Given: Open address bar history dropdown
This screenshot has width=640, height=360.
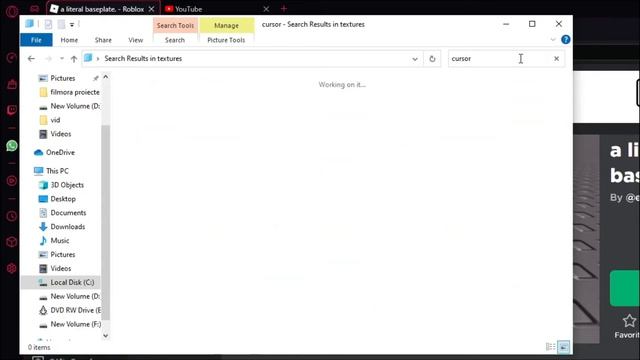Looking at the screenshot, I should tap(415, 59).
